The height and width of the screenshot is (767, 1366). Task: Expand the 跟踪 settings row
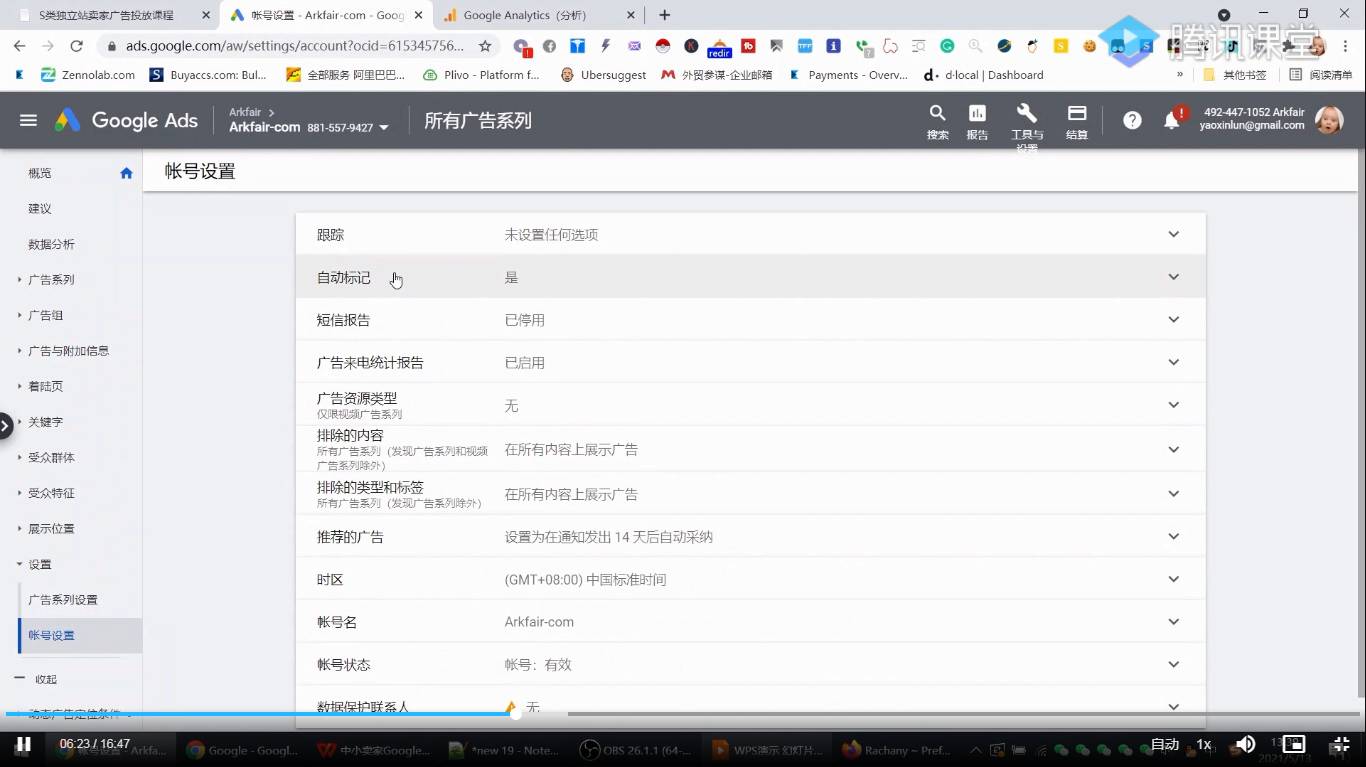(x=1172, y=234)
